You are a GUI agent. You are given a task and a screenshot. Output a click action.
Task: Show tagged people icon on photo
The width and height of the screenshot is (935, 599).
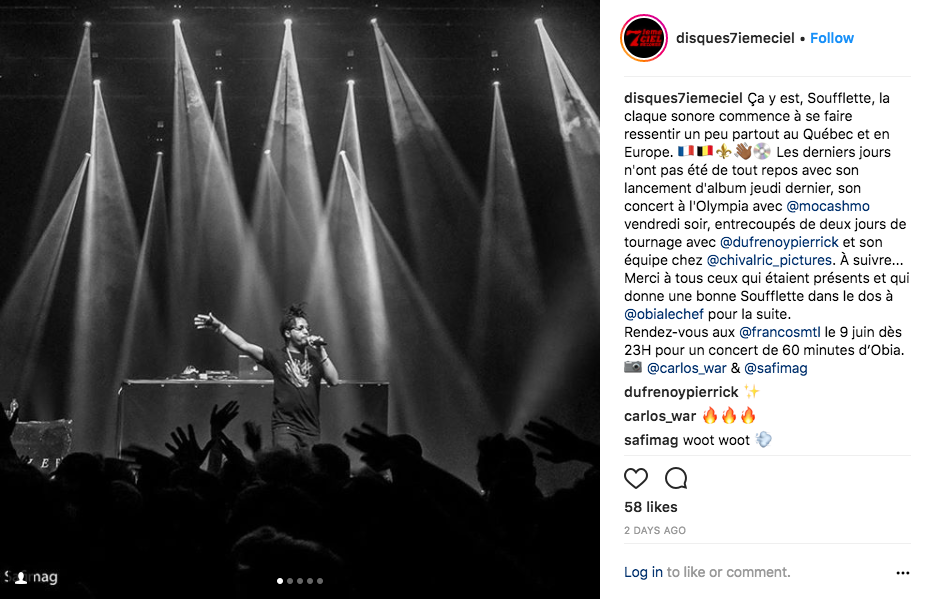21,578
